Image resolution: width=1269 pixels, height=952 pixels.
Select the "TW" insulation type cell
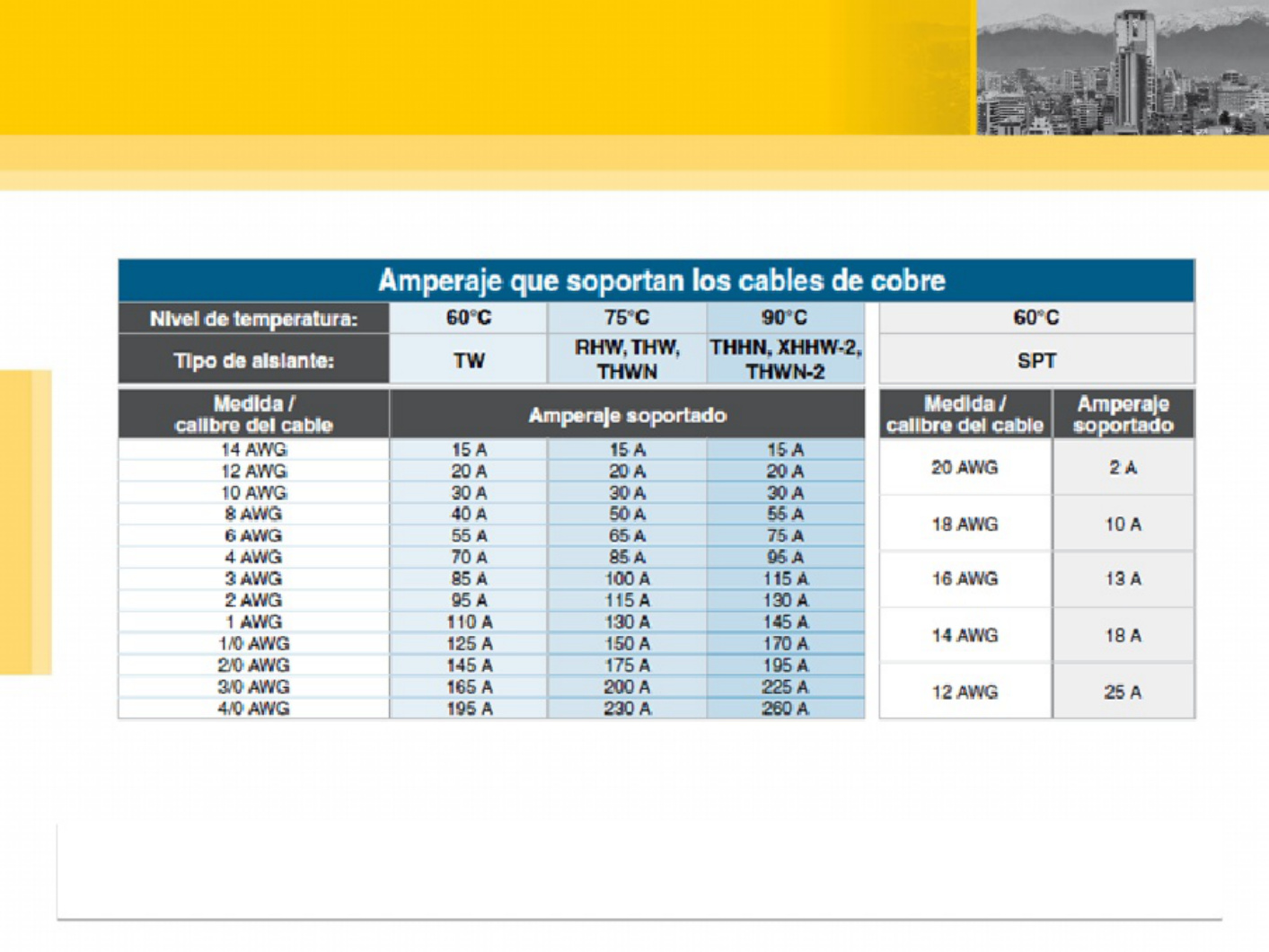469,361
